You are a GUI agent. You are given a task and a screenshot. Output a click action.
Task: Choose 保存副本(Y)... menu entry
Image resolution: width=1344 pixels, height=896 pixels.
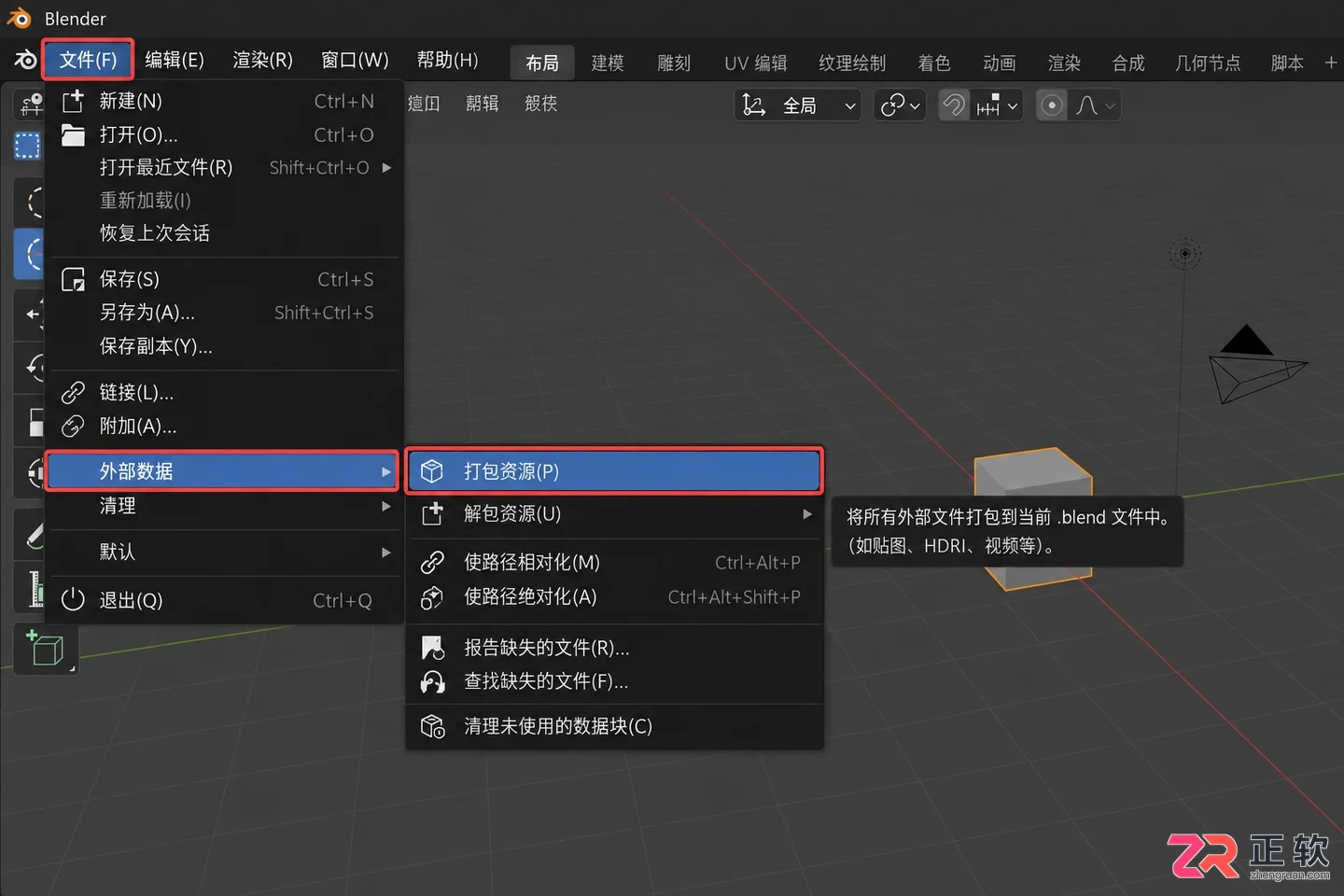[x=224, y=346]
